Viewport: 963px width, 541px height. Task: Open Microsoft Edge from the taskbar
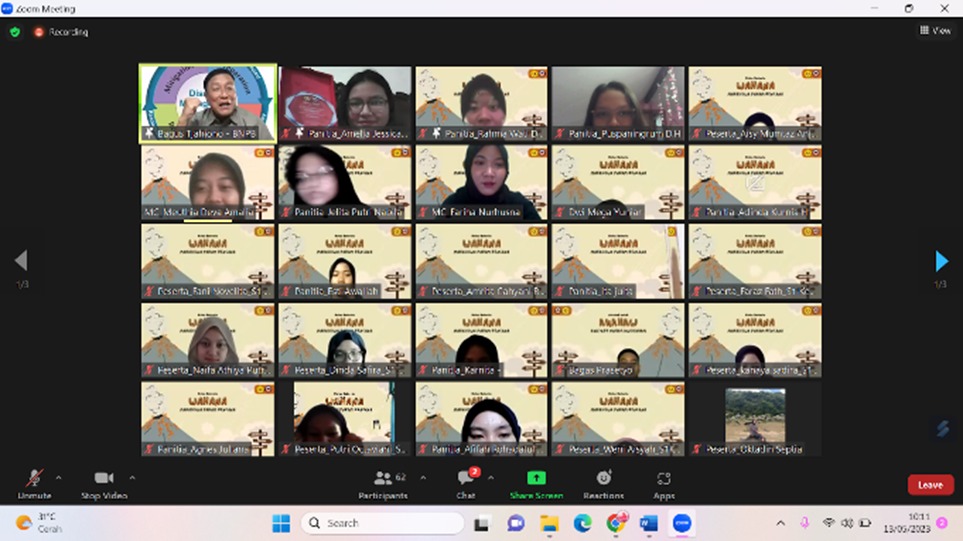pyautogui.click(x=582, y=523)
